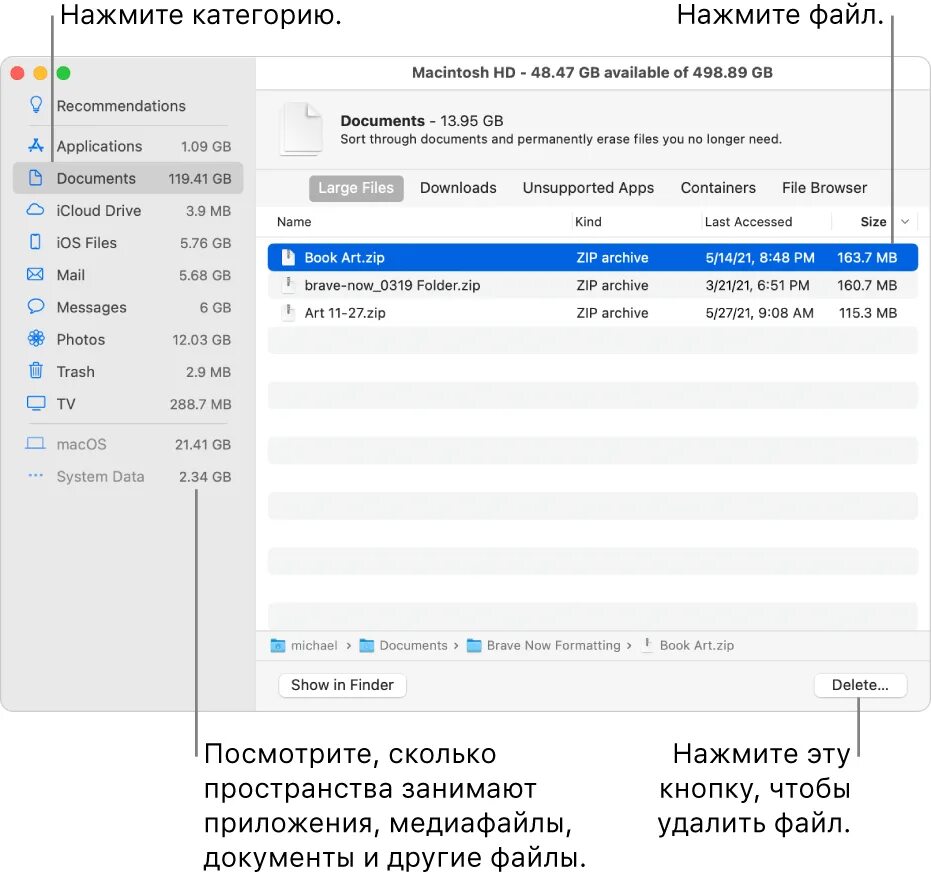Click the Photos flower icon
Screen dimensions: 931x883
click(36, 338)
